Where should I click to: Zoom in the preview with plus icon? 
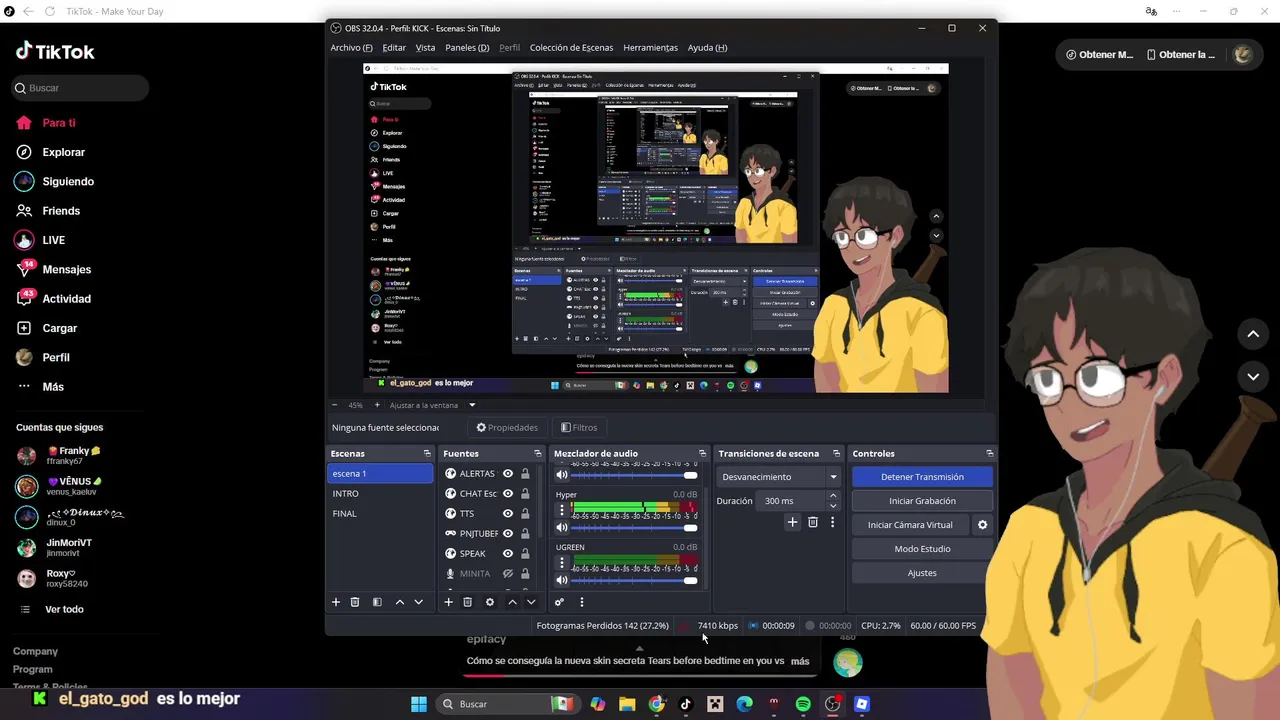[377, 405]
